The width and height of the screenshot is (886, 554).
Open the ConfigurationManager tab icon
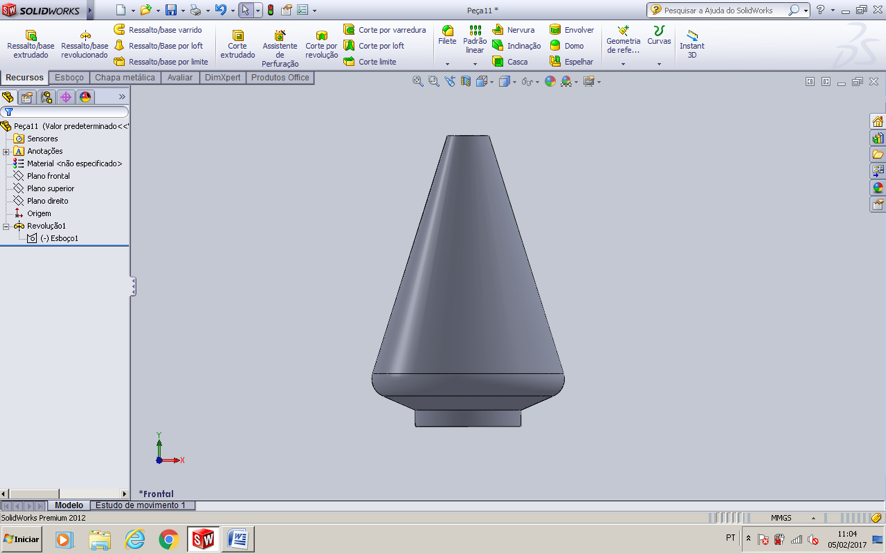coord(46,97)
